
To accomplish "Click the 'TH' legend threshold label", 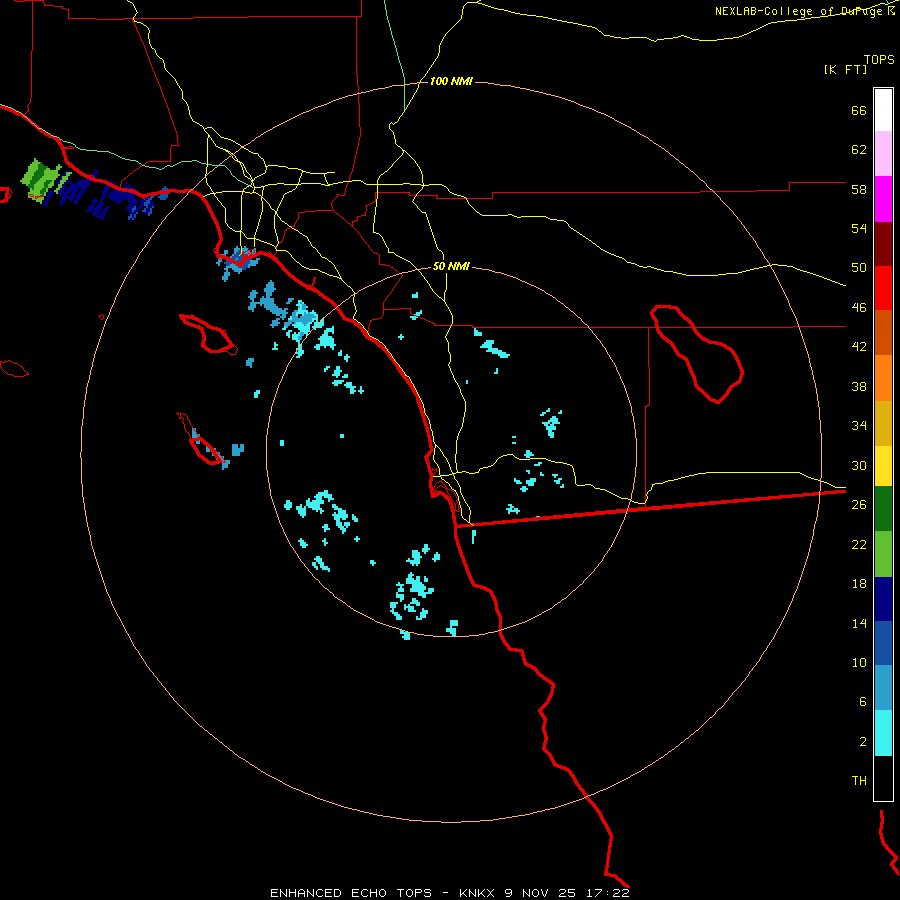I will [x=859, y=781].
